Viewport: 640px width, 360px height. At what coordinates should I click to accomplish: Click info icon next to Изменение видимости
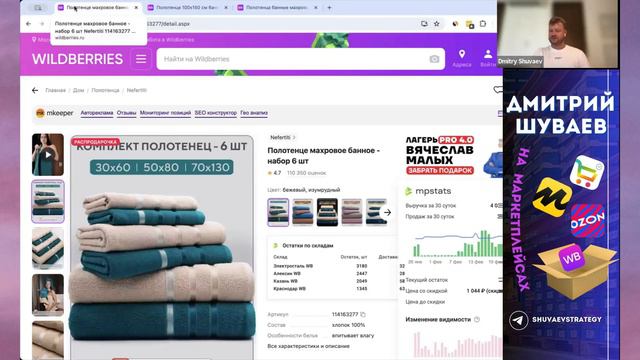(477, 320)
